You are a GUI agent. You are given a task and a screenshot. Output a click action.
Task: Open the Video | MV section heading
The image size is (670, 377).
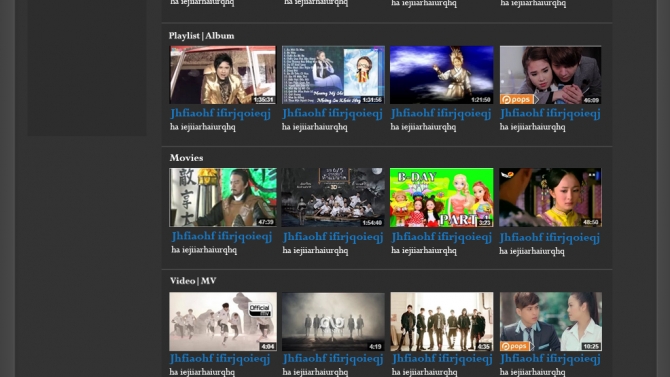[x=193, y=281]
